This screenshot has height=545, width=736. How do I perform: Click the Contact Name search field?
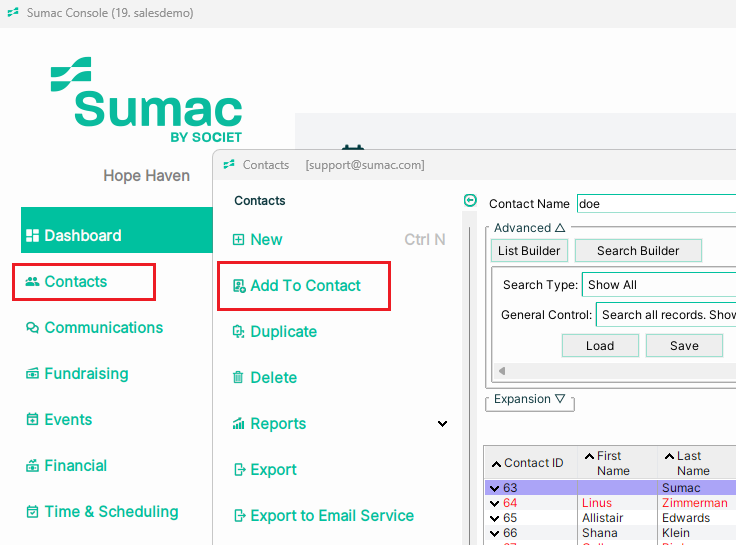click(656, 204)
